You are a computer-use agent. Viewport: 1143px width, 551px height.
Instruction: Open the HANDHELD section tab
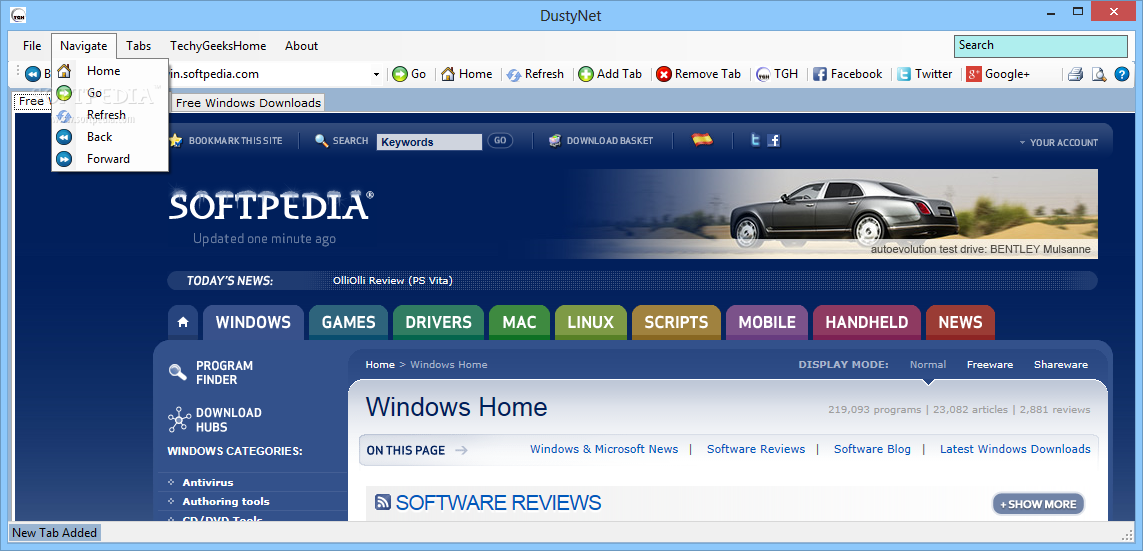(867, 322)
